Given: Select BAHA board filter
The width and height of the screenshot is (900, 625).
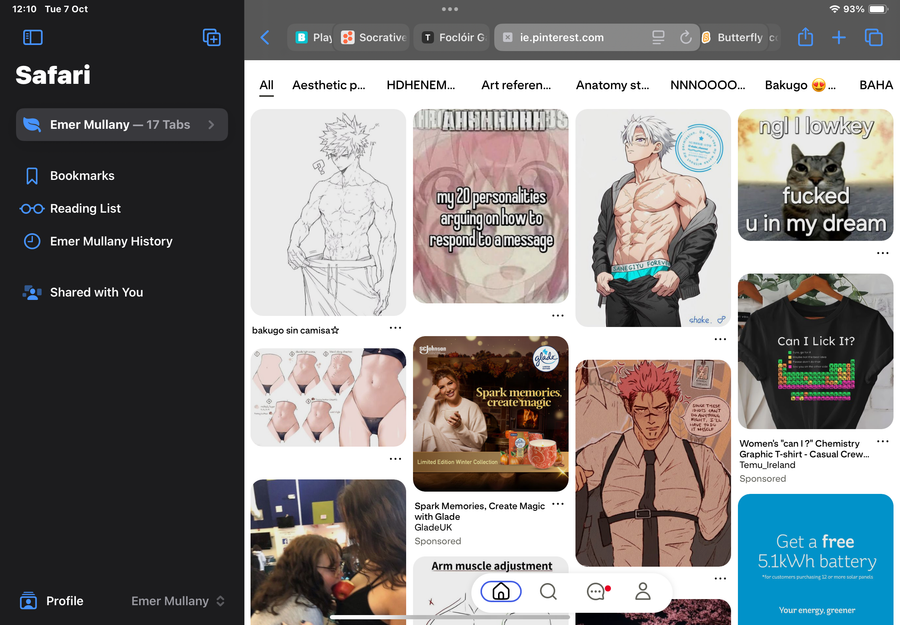Looking at the screenshot, I should 876,85.
